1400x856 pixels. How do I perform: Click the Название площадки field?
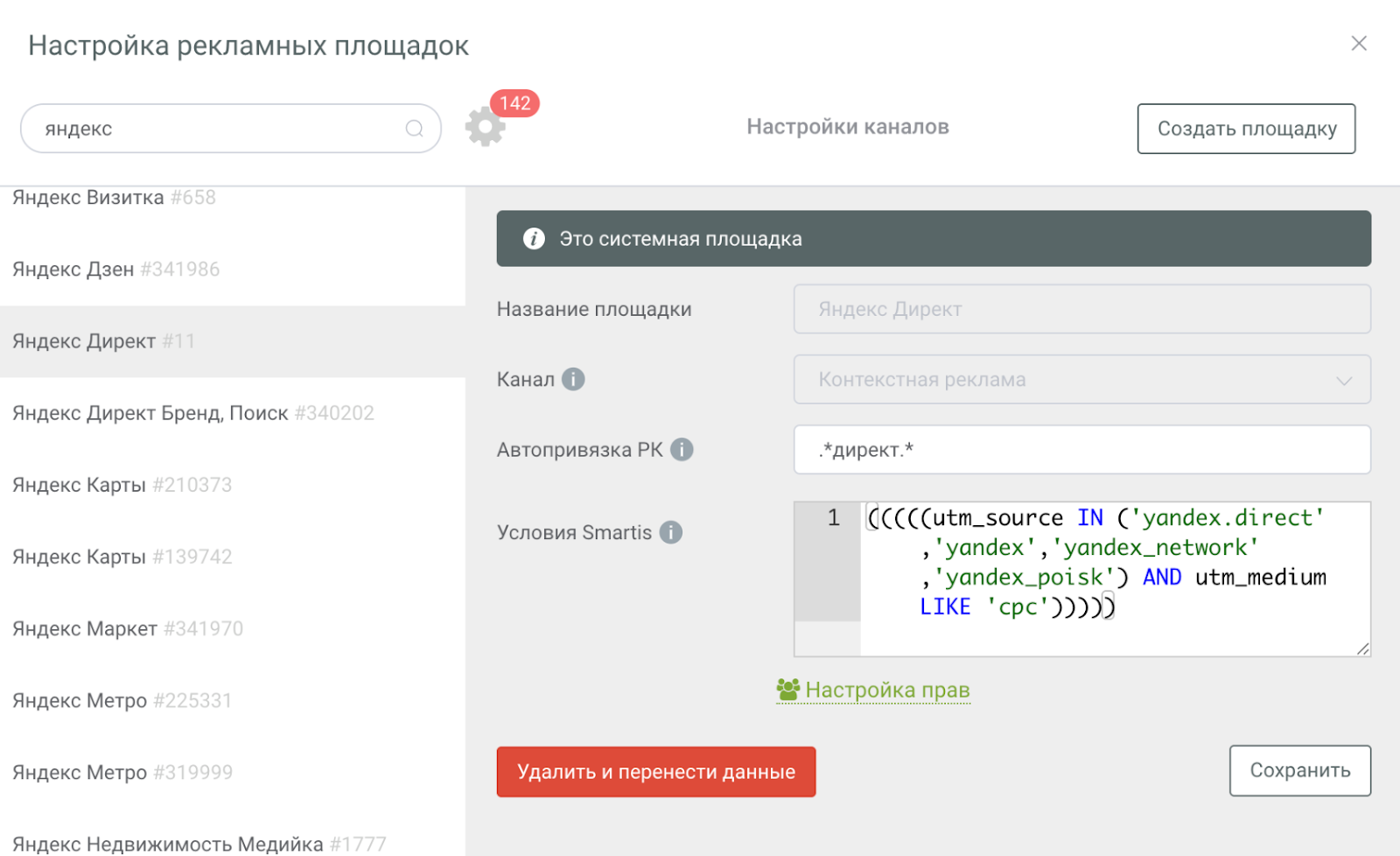pos(1081,309)
